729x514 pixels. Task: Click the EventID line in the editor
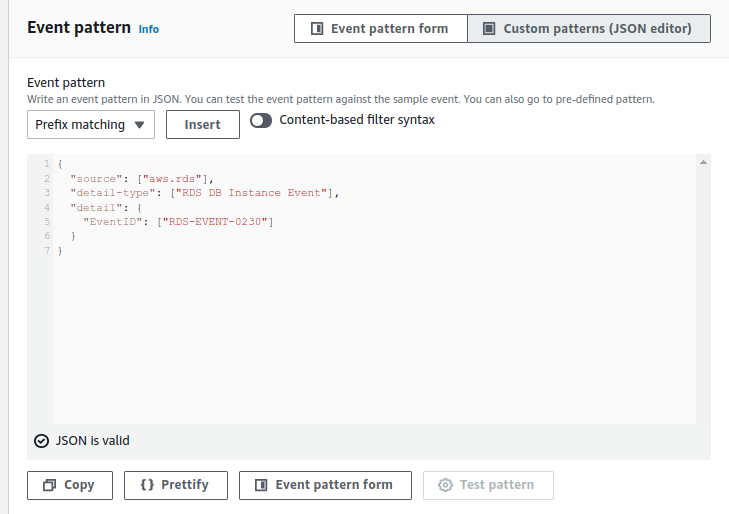178,221
